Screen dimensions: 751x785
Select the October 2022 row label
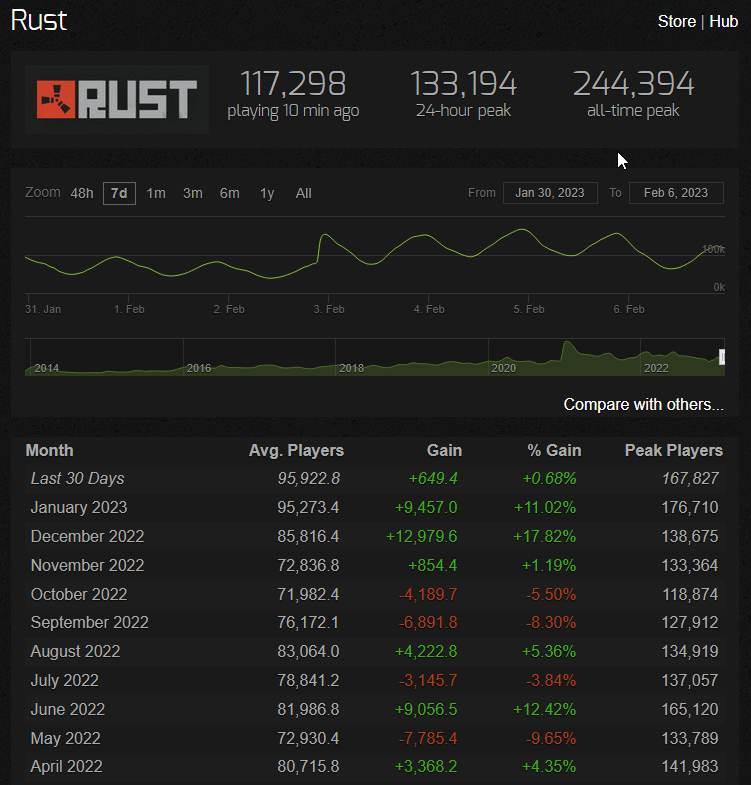79,595
